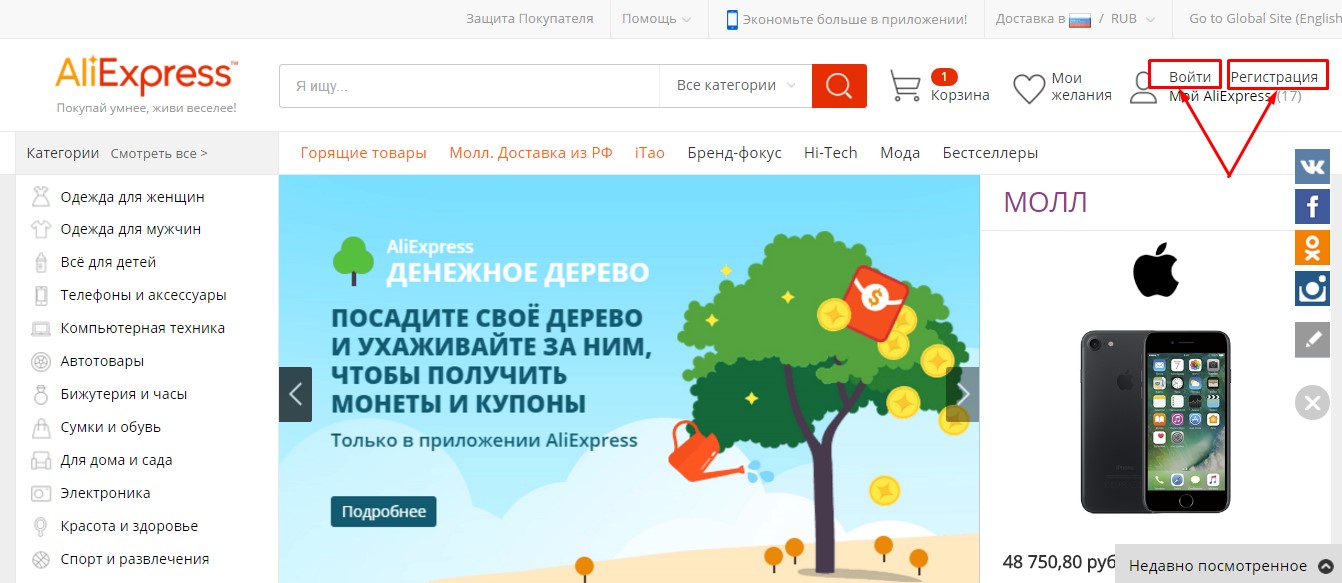1342x583 pixels.
Task: Click the Instagram camera icon
Action: tap(1312, 288)
